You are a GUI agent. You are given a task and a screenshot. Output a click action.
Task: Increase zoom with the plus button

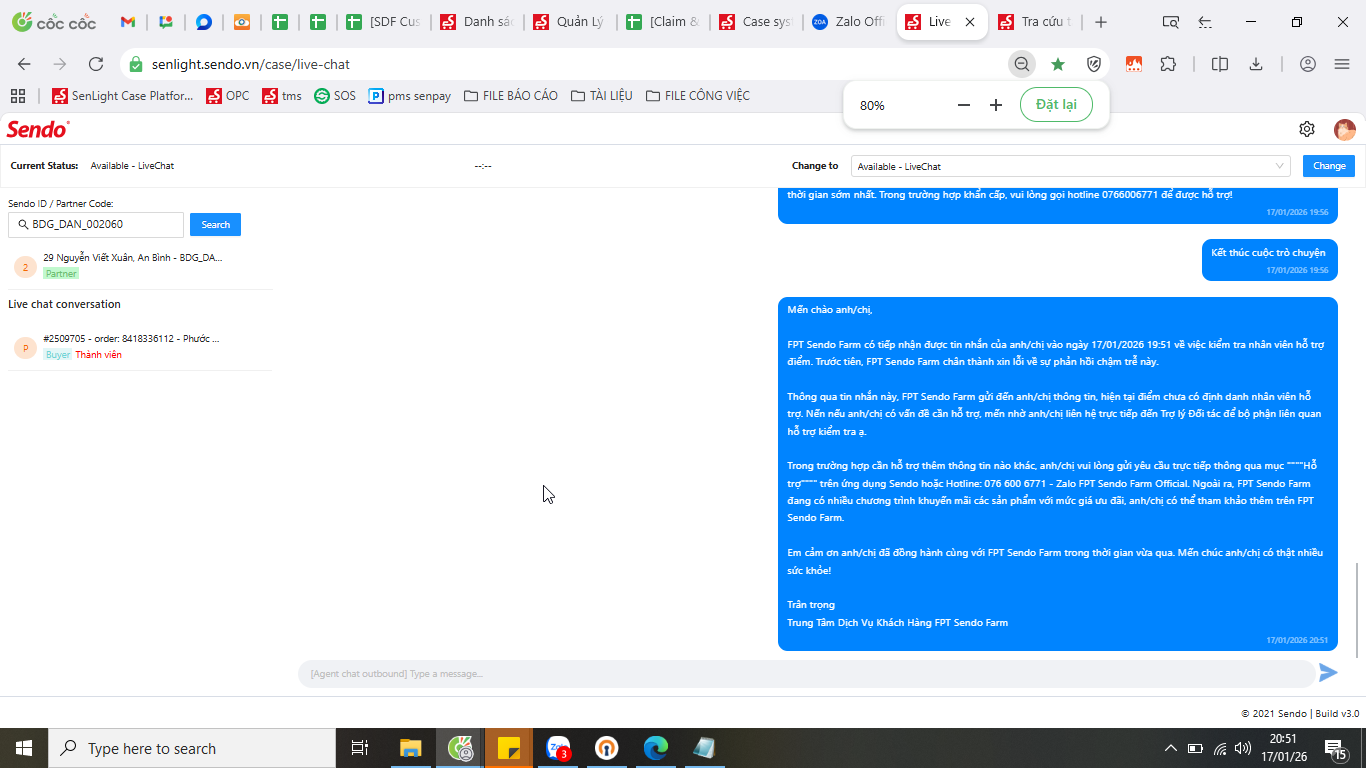996,105
